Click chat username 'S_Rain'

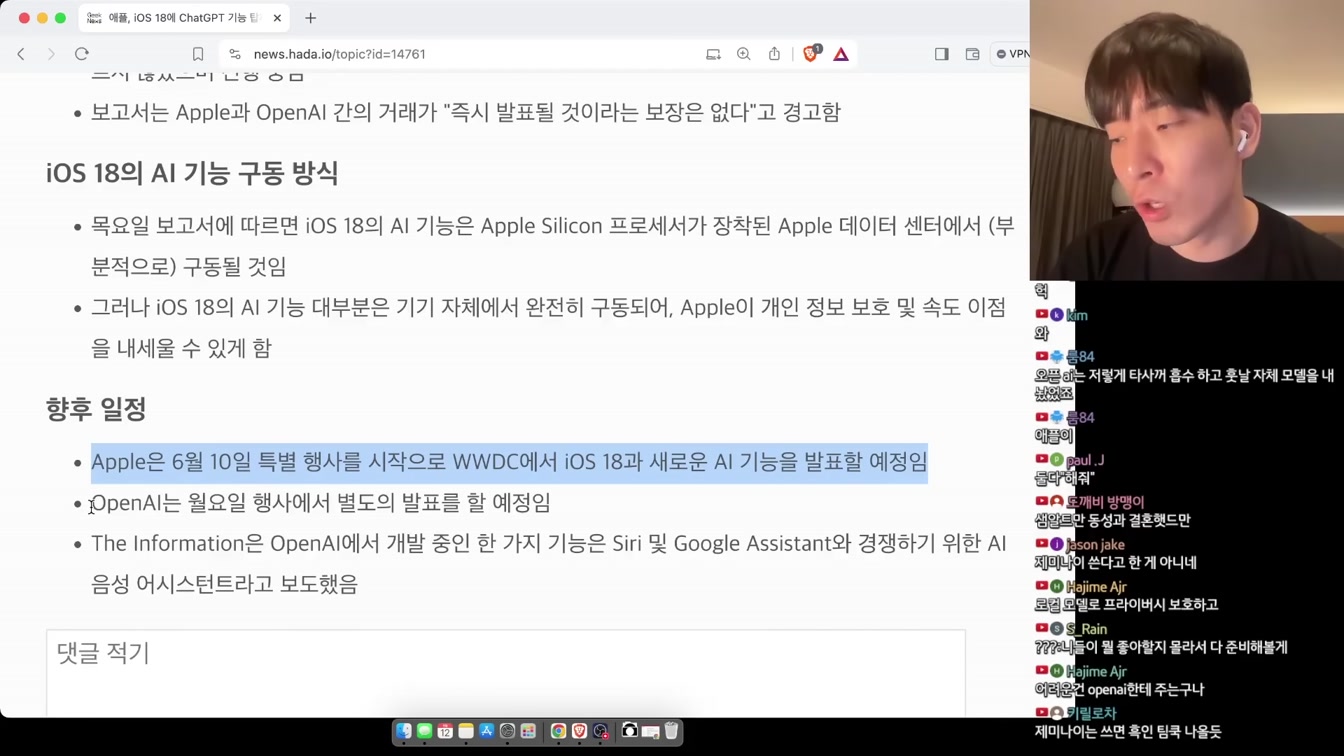pos(1086,629)
